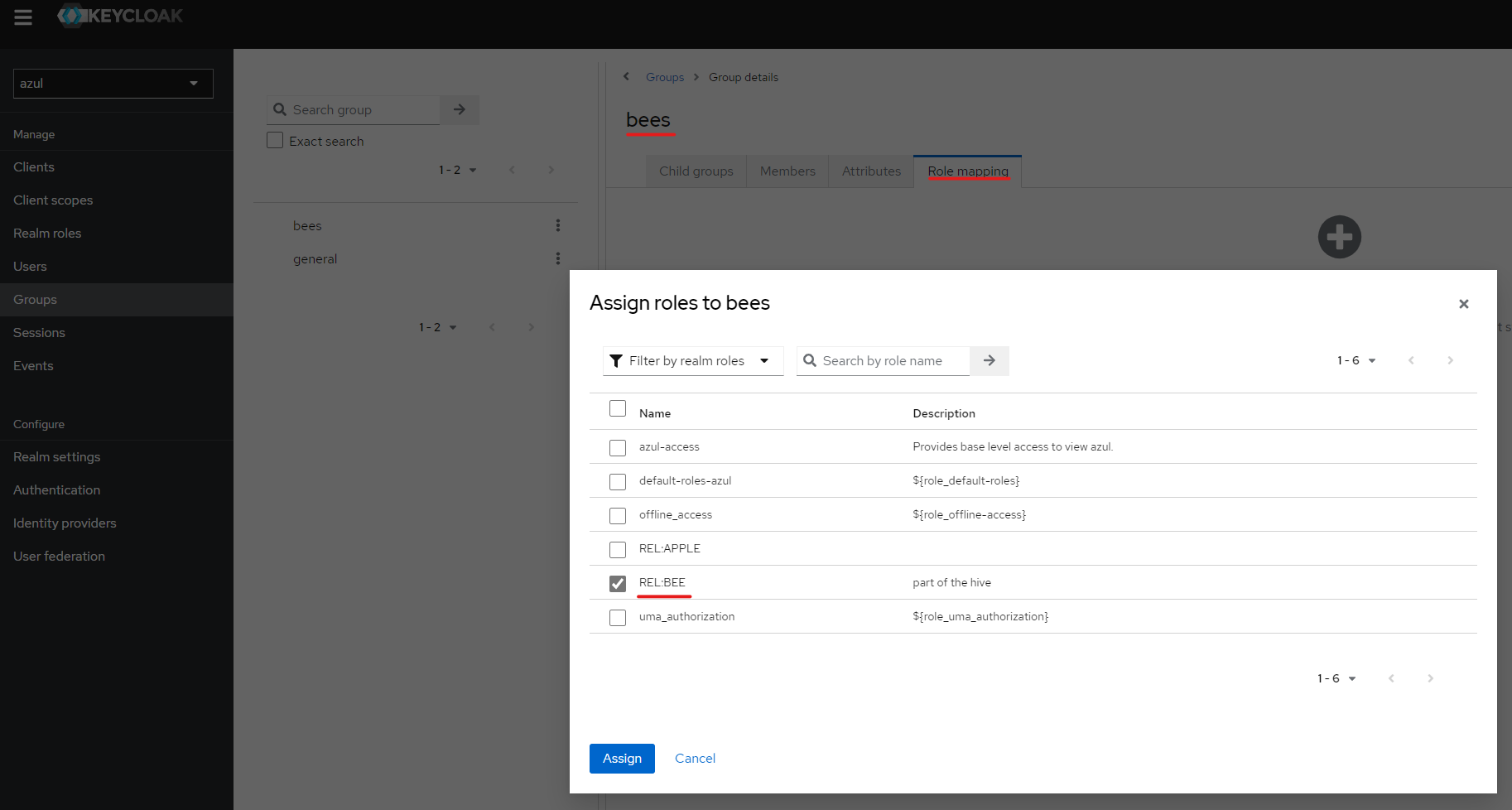Open the azul realm selector dropdown
The height and width of the screenshot is (810, 1512).
pyautogui.click(x=113, y=83)
